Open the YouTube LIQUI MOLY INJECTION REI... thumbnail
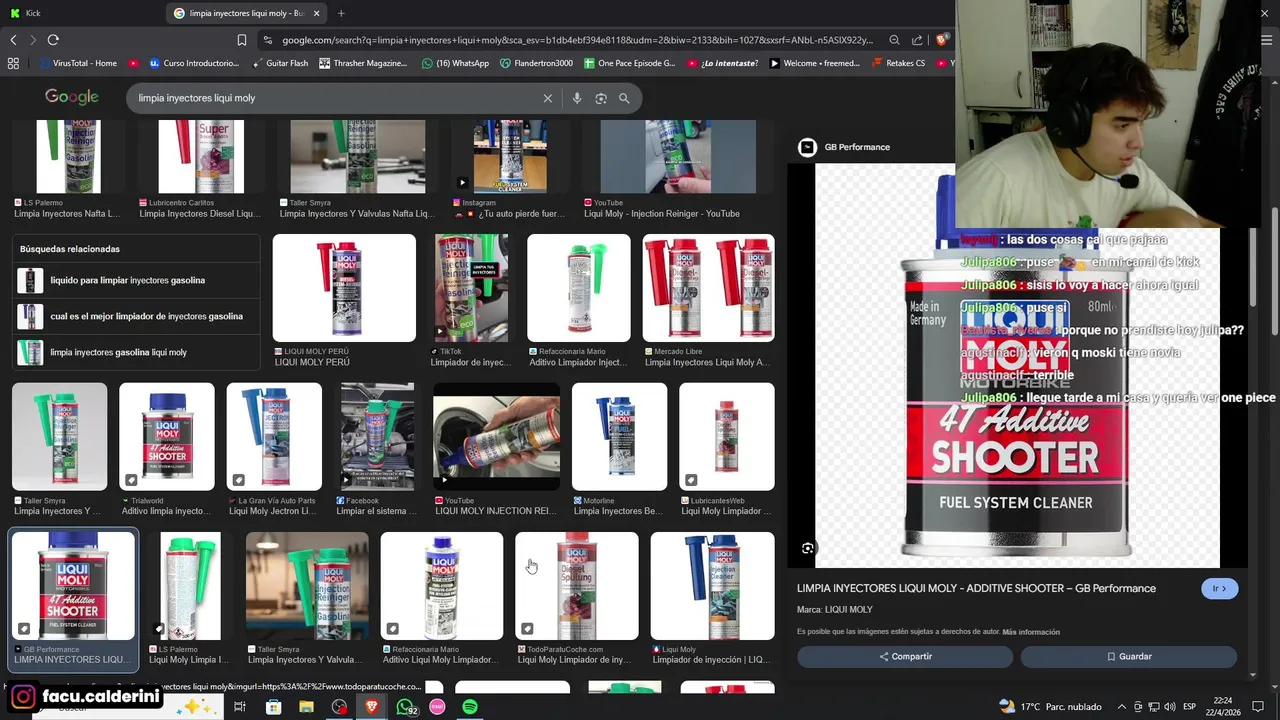Viewport: 1280px width, 720px height. (x=496, y=436)
